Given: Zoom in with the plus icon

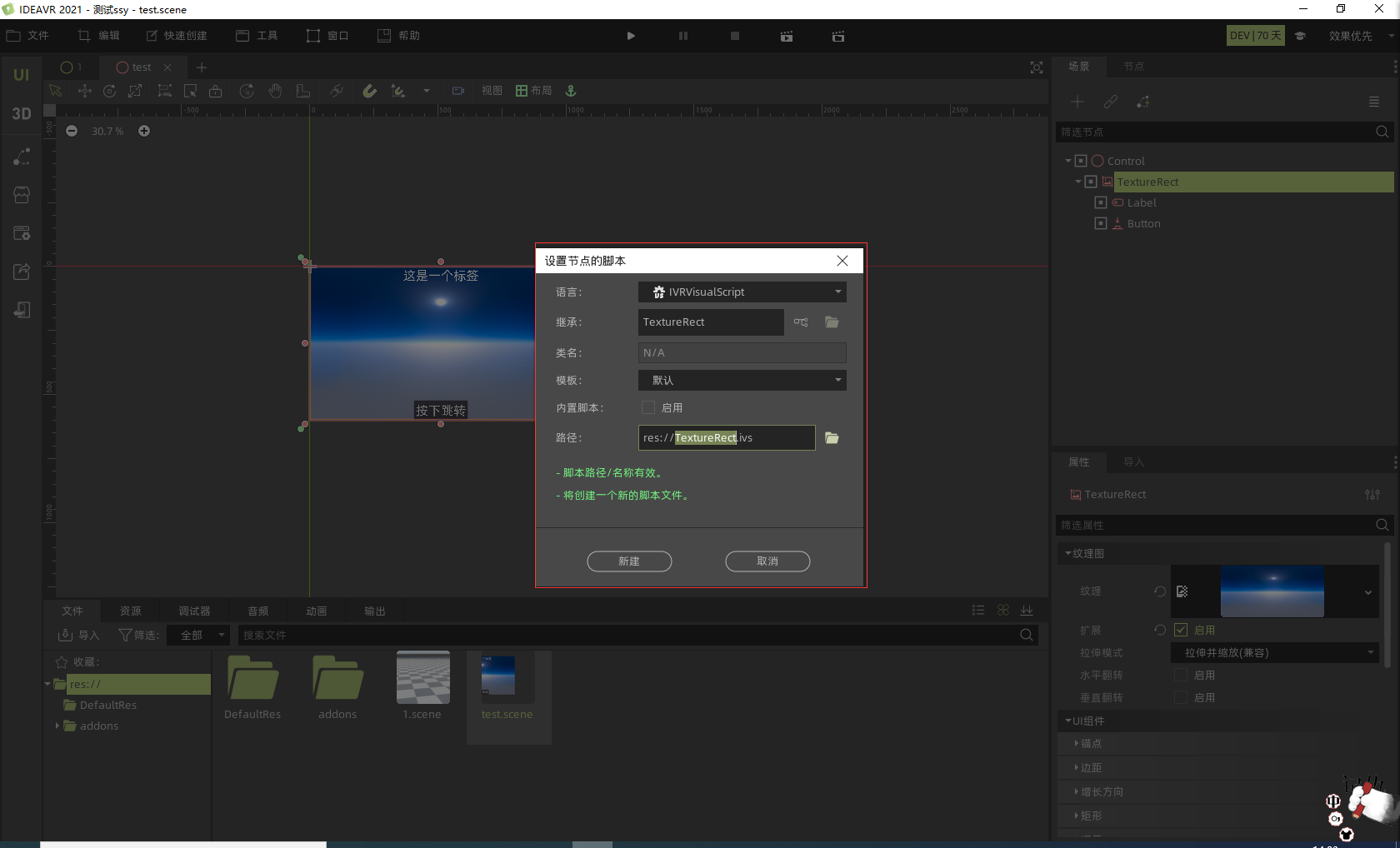Looking at the screenshot, I should pos(144,131).
